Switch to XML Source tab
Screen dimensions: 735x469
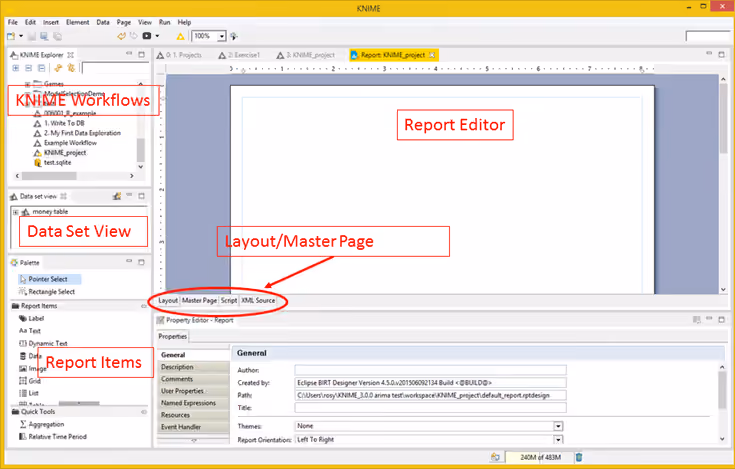point(258,300)
